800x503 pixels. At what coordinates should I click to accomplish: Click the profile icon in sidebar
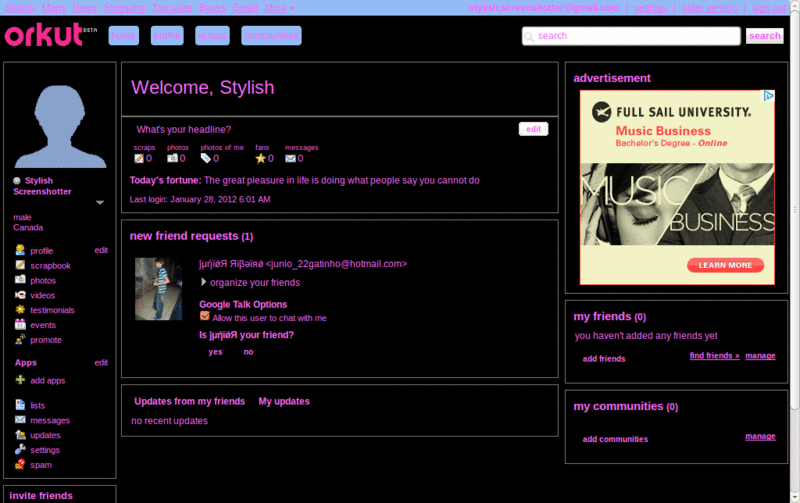click(20, 250)
